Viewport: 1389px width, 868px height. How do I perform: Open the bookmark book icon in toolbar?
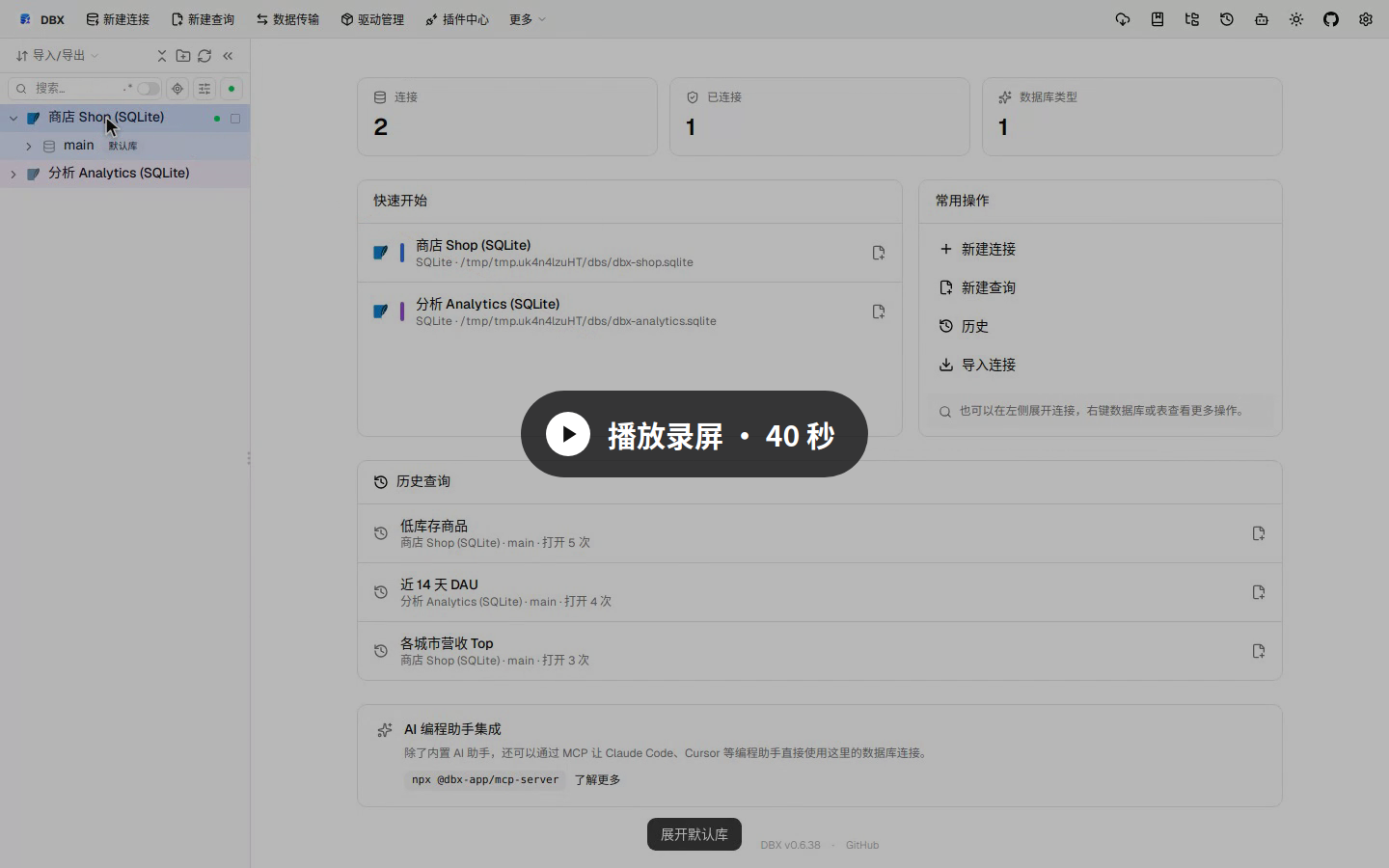[1157, 19]
